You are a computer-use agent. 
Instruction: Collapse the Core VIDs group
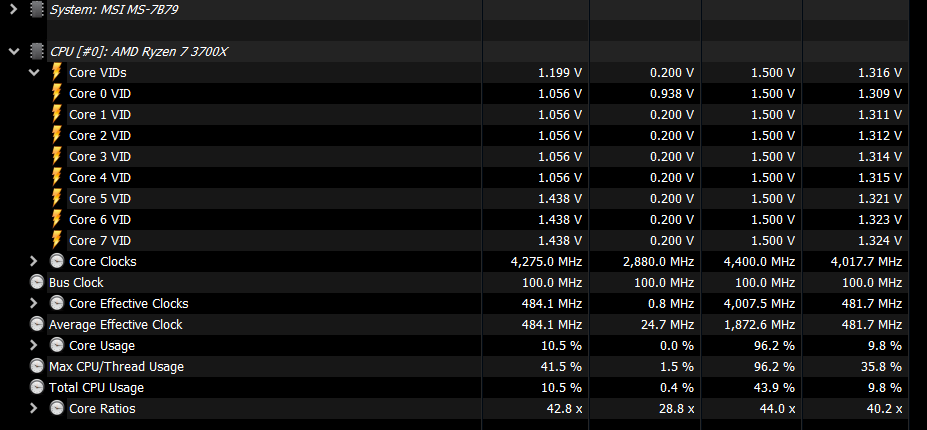click(34, 73)
